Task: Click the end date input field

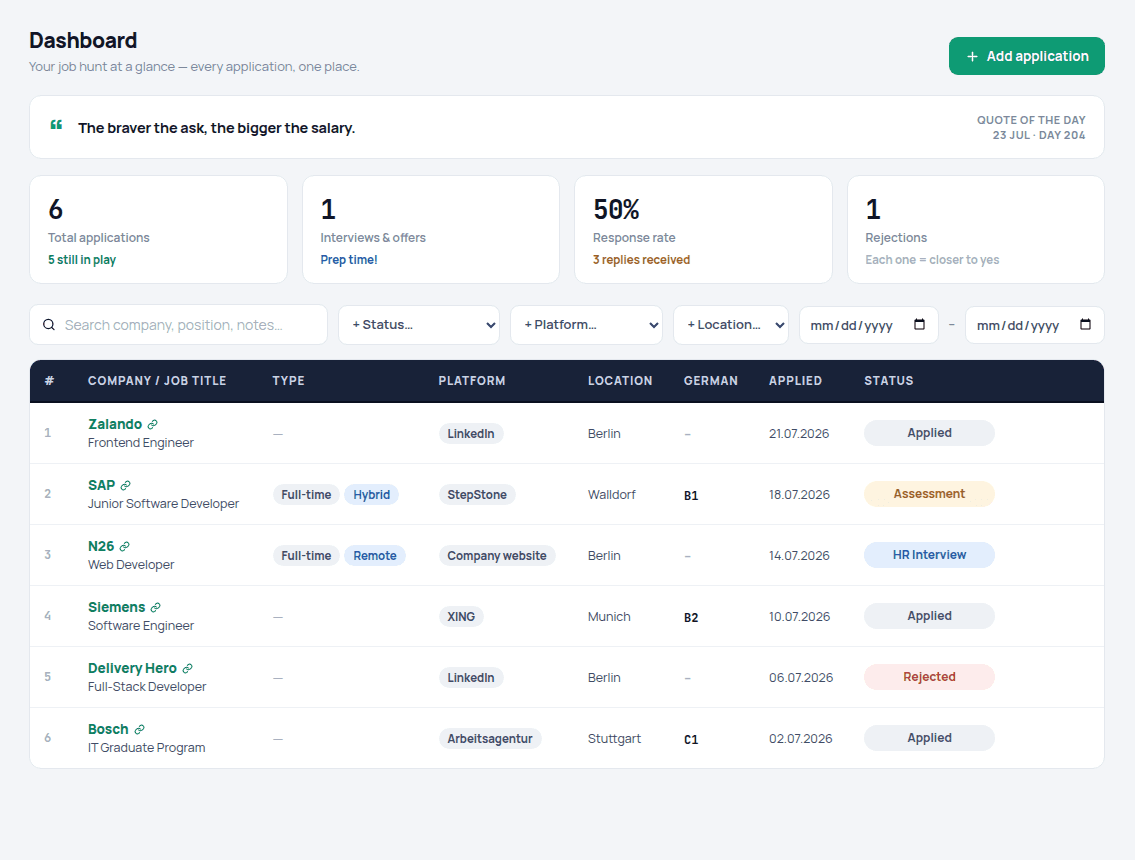Action: pyautogui.click(x=1034, y=325)
